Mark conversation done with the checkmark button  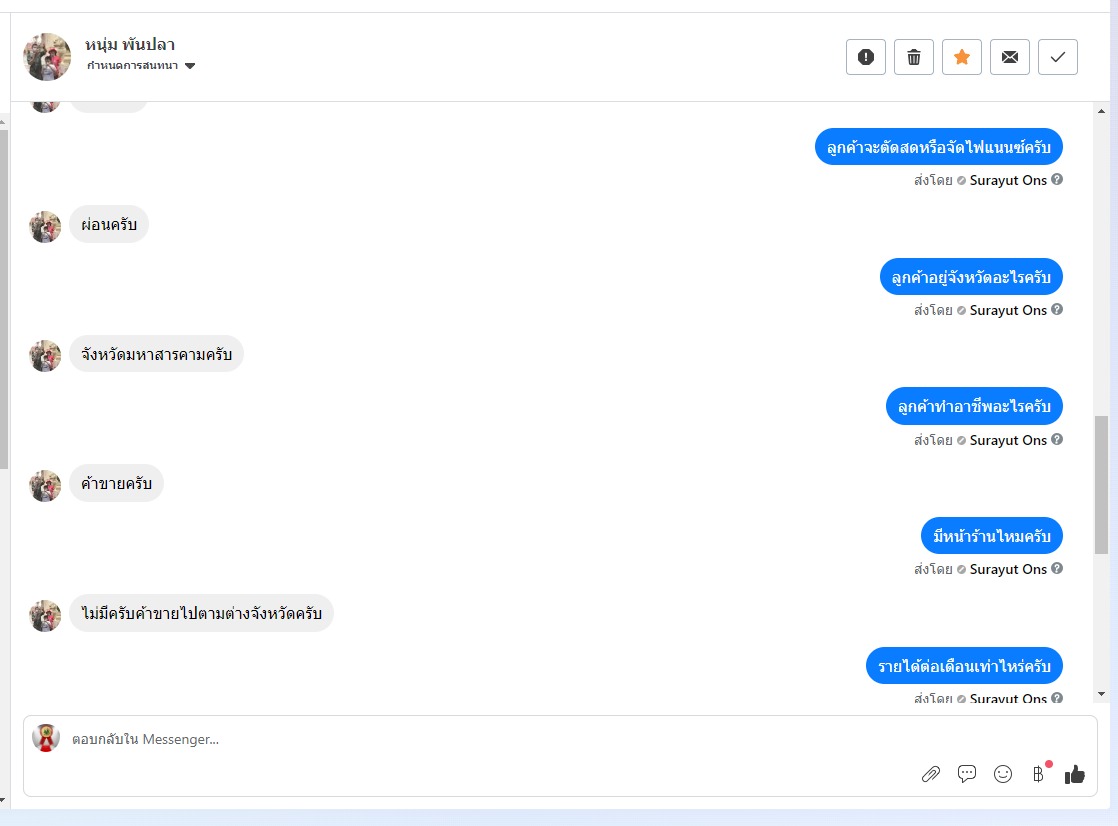(x=1057, y=57)
